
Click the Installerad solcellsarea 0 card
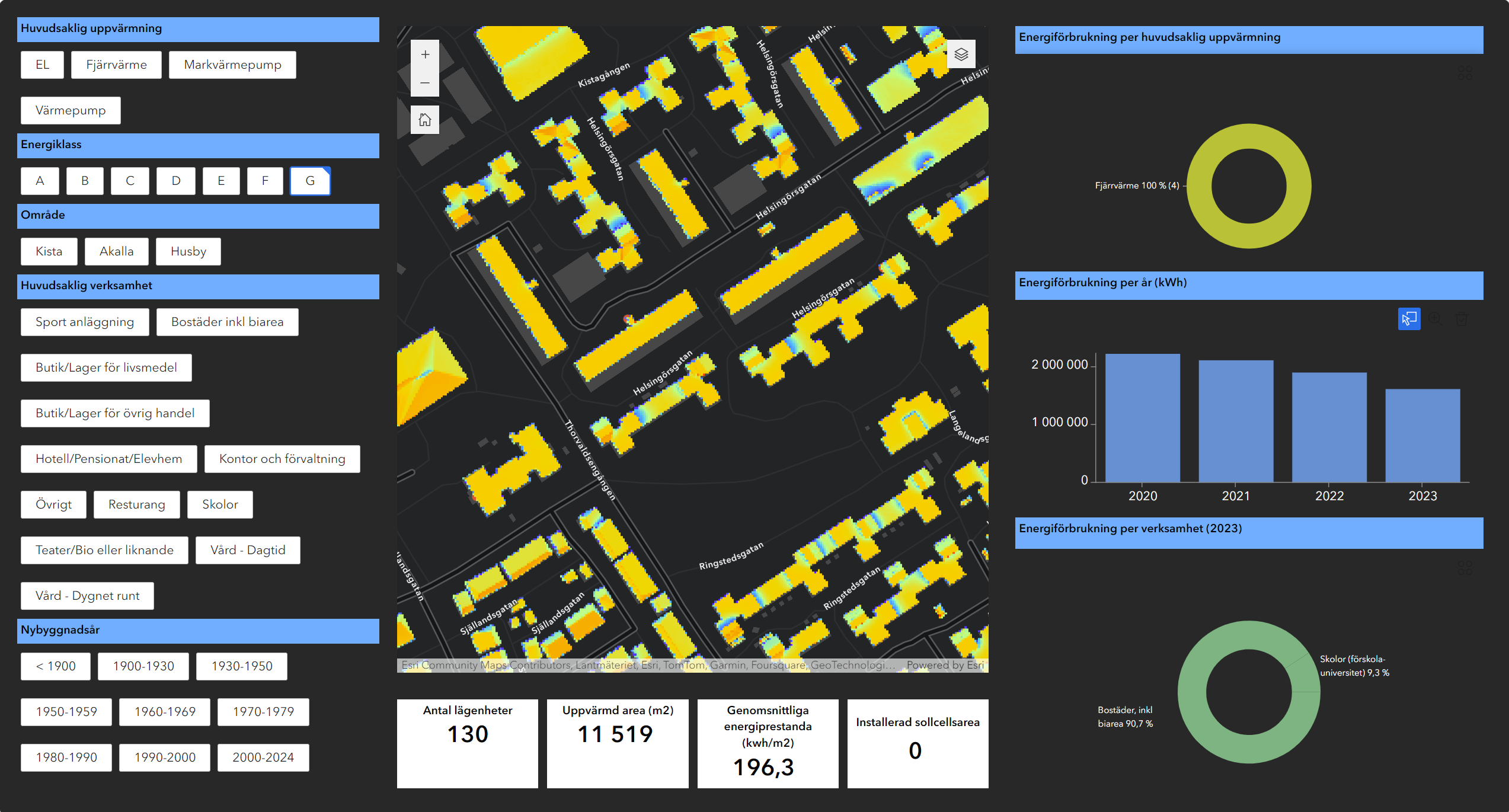(917, 743)
